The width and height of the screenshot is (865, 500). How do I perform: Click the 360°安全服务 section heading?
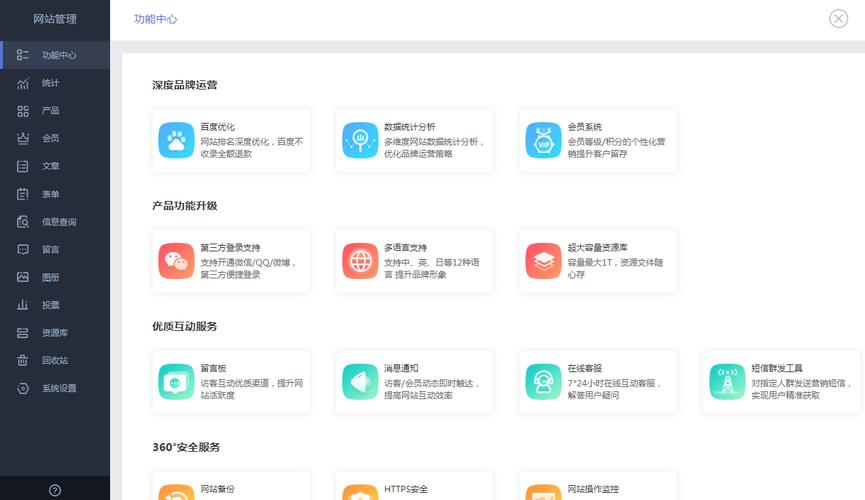point(186,447)
